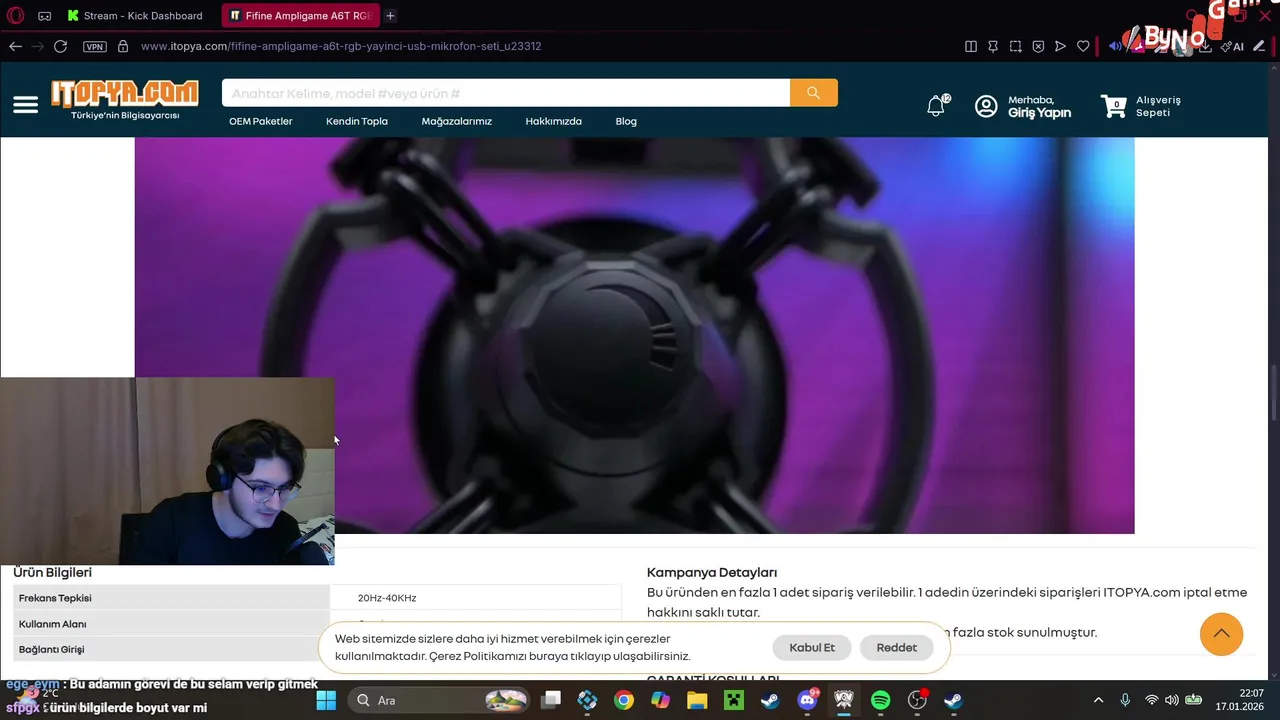
Task: Select the Fifine Ampligame A6T tab
Action: tap(300, 16)
